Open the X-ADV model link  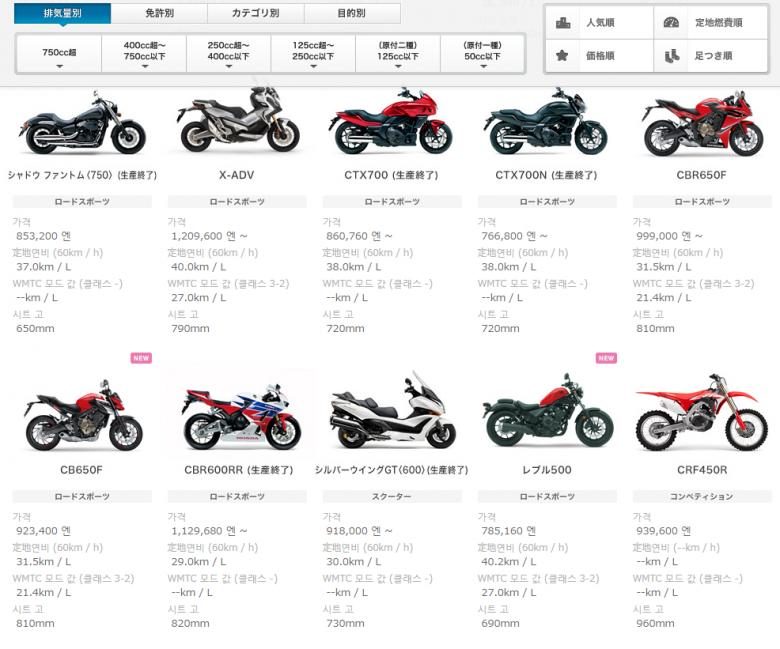click(x=237, y=175)
